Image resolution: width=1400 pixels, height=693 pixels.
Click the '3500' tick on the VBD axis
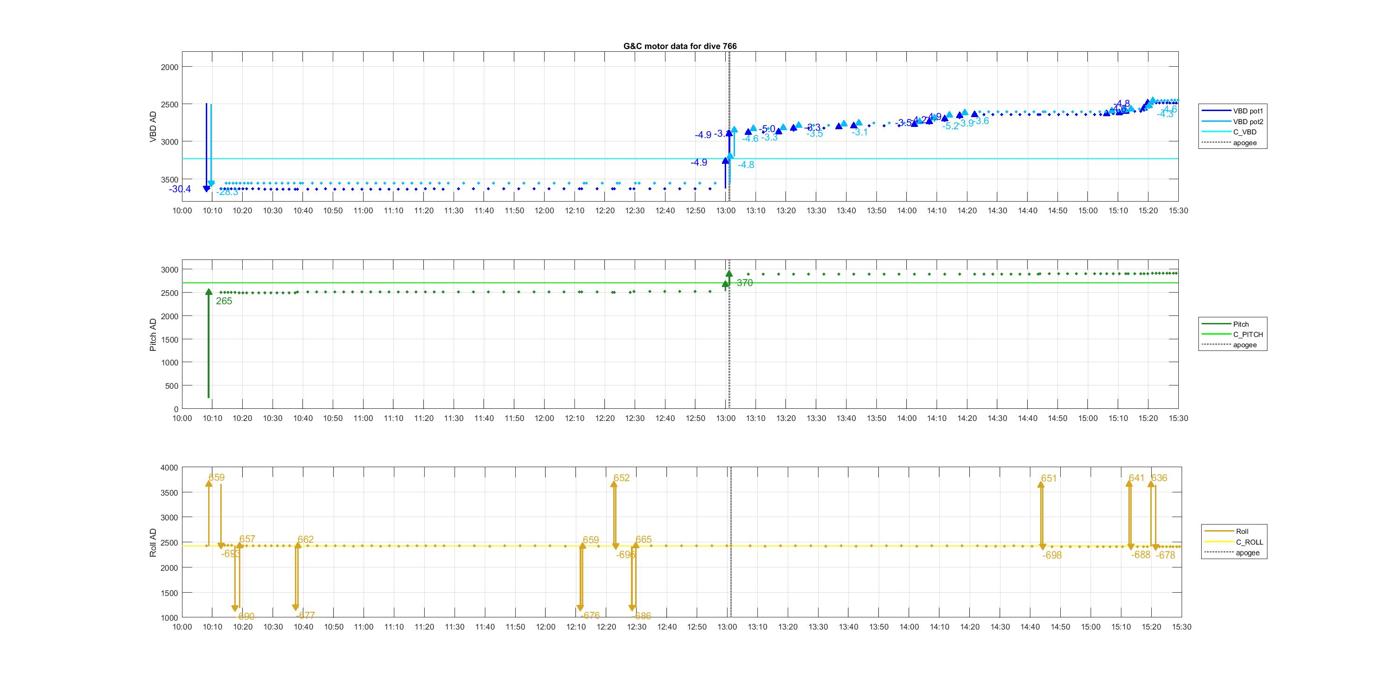(x=169, y=180)
